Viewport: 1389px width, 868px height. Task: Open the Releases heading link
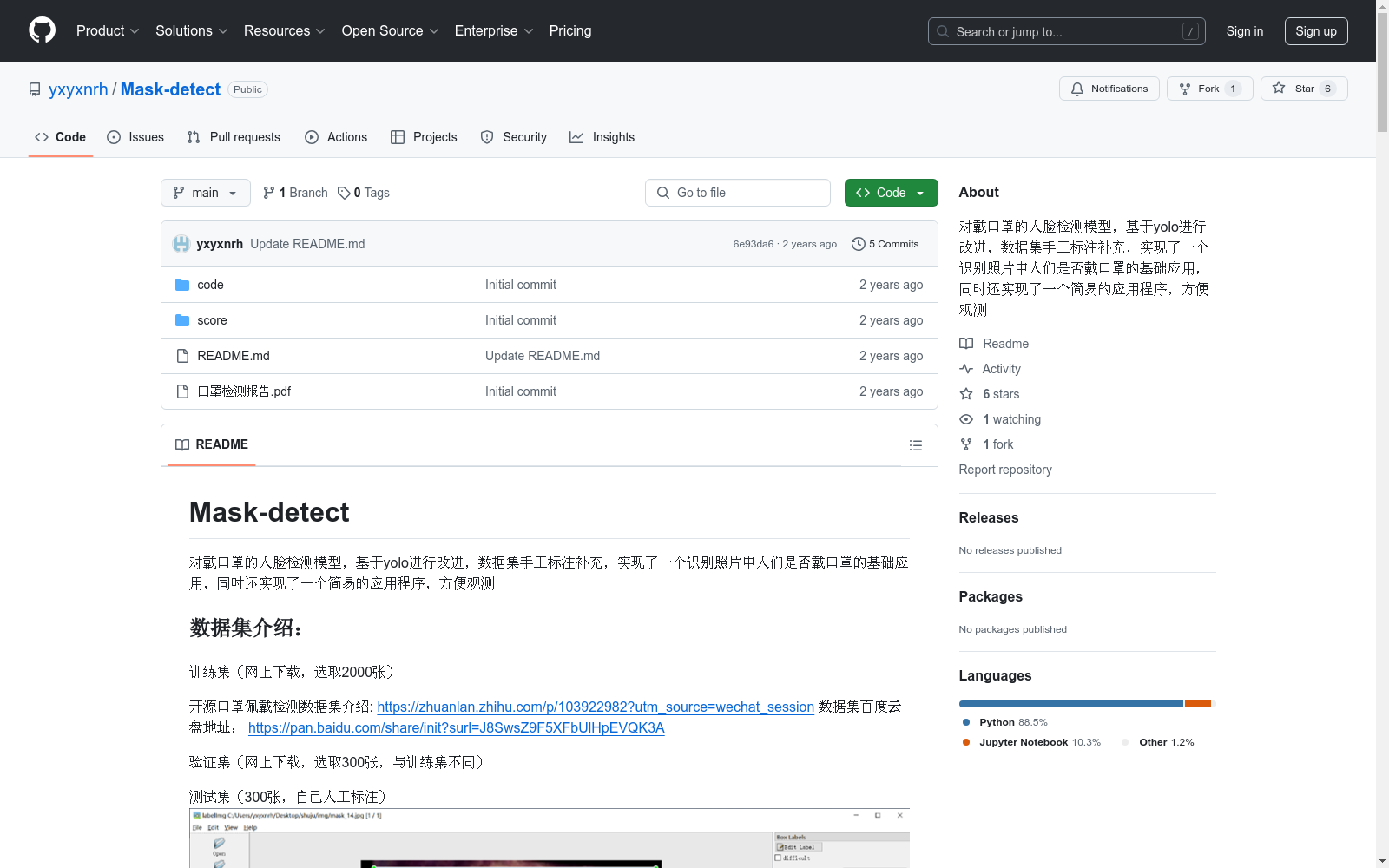[989, 517]
